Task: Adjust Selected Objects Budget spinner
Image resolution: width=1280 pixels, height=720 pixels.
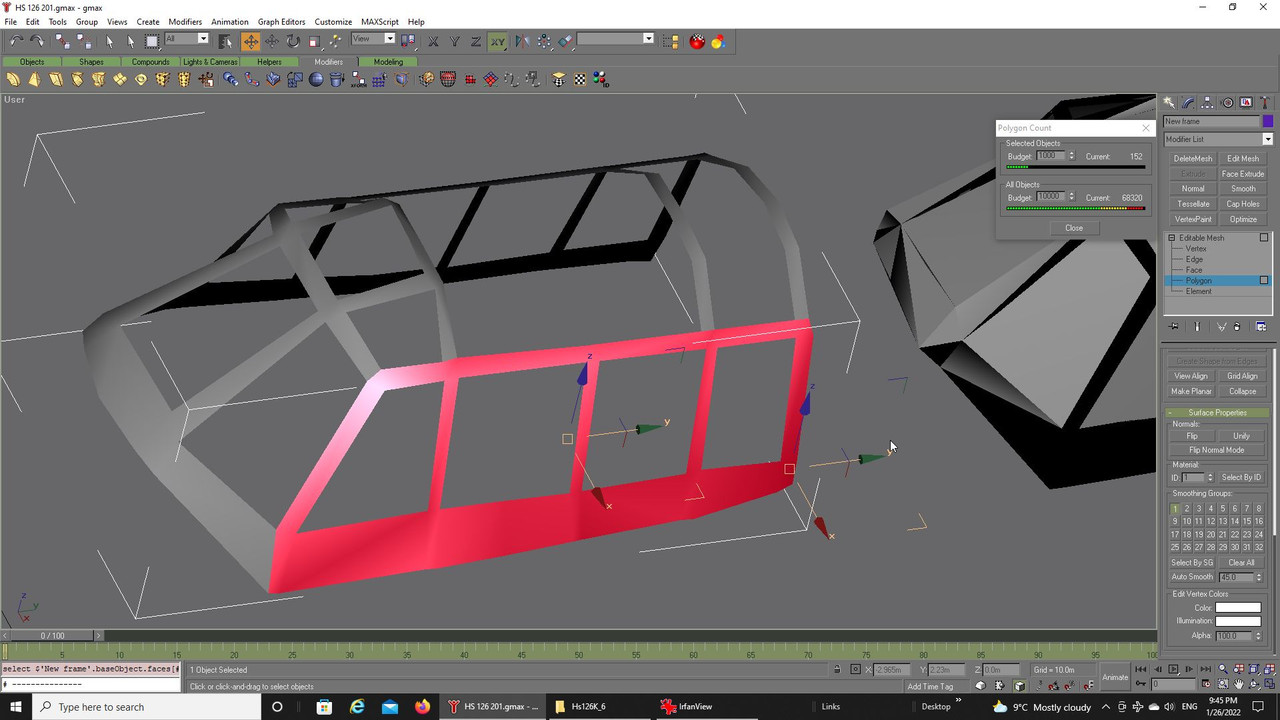Action: pyautogui.click(x=1072, y=156)
